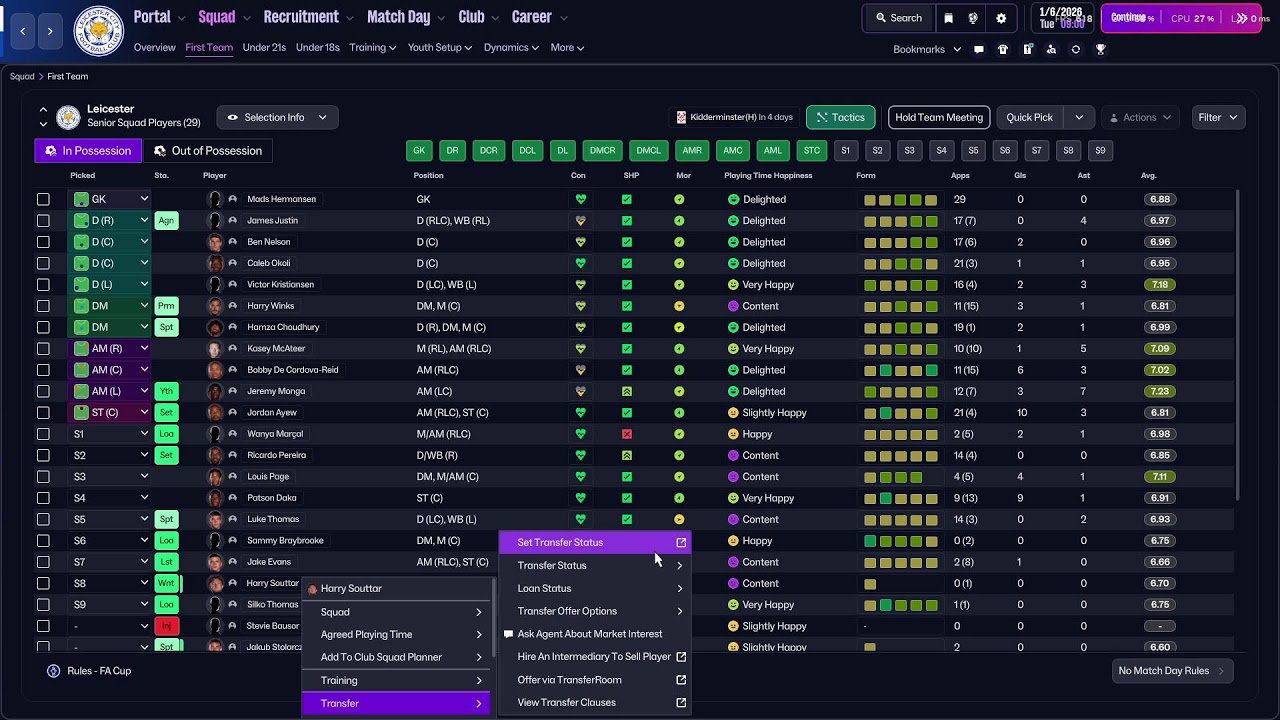
Task: Click the scouting search people icon
Action: (x=1051, y=49)
